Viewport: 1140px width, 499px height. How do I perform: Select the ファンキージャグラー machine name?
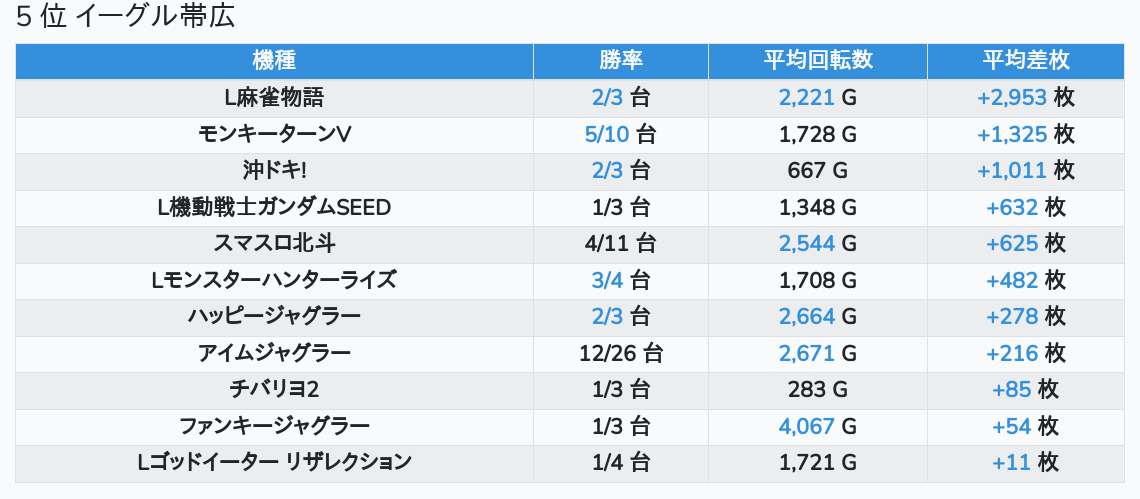[x=274, y=426]
